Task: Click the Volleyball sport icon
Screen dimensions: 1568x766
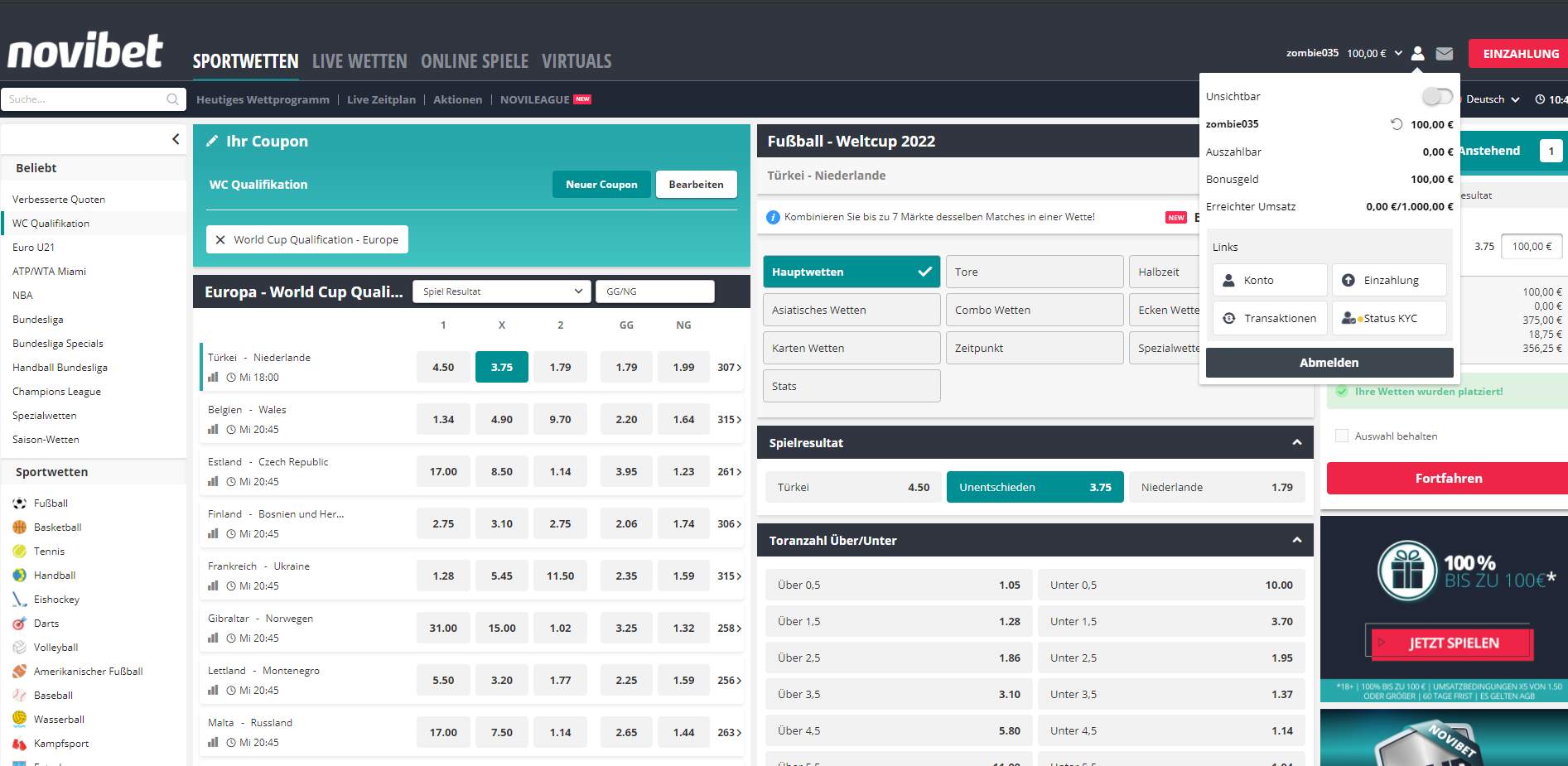Action: pyautogui.click(x=20, y=647)
